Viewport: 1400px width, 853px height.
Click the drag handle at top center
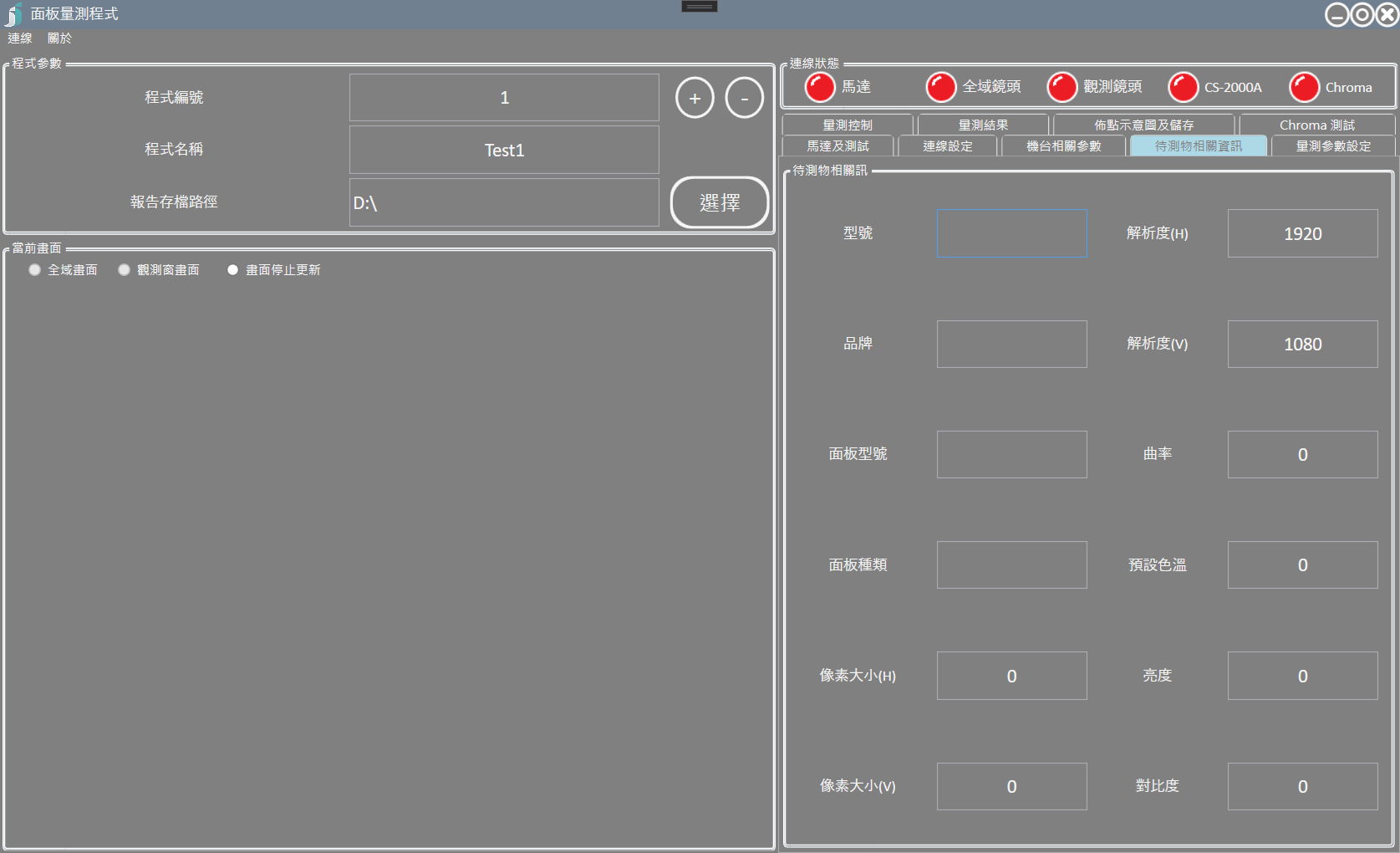[700, 7]
